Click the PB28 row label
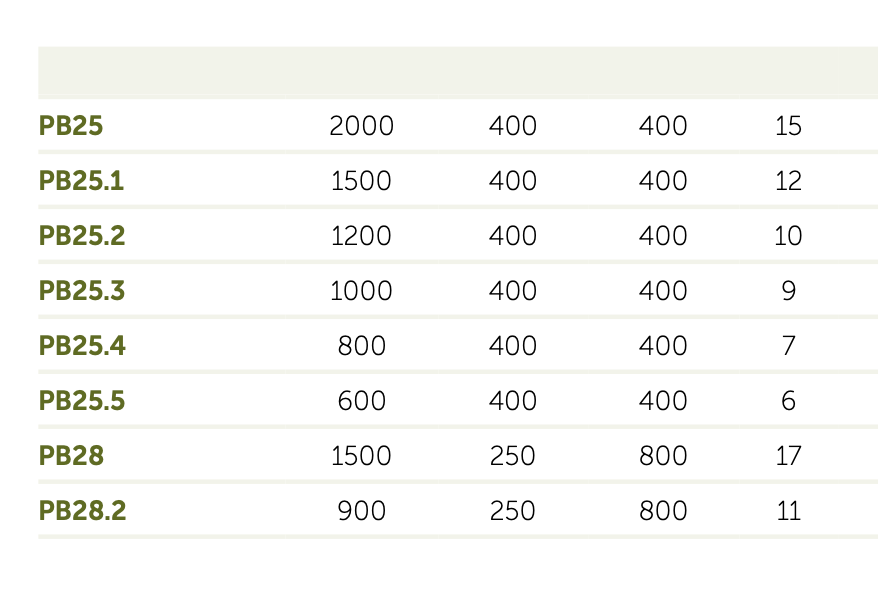 [x=71, y=456]
